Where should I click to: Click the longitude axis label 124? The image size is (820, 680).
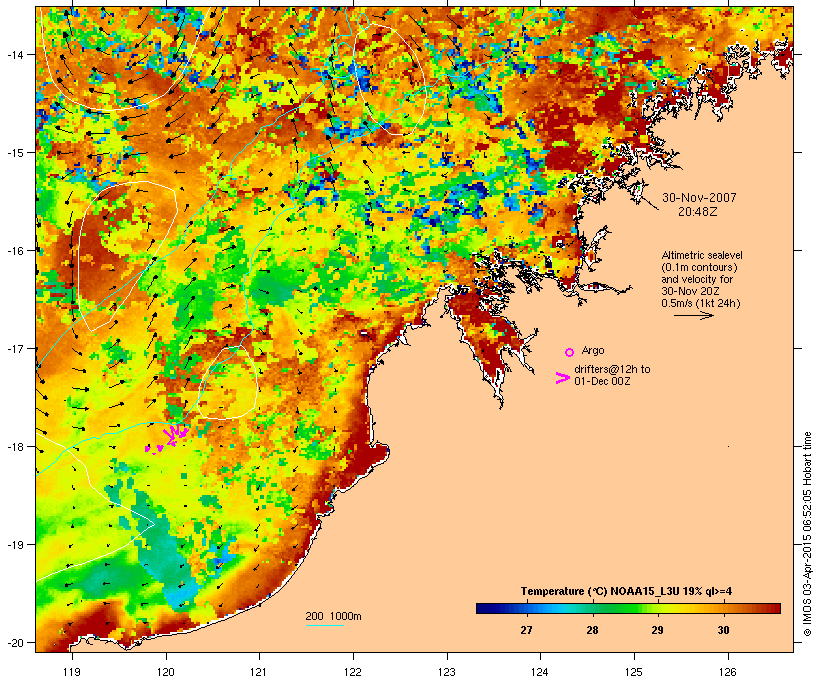tap(540, 672)
